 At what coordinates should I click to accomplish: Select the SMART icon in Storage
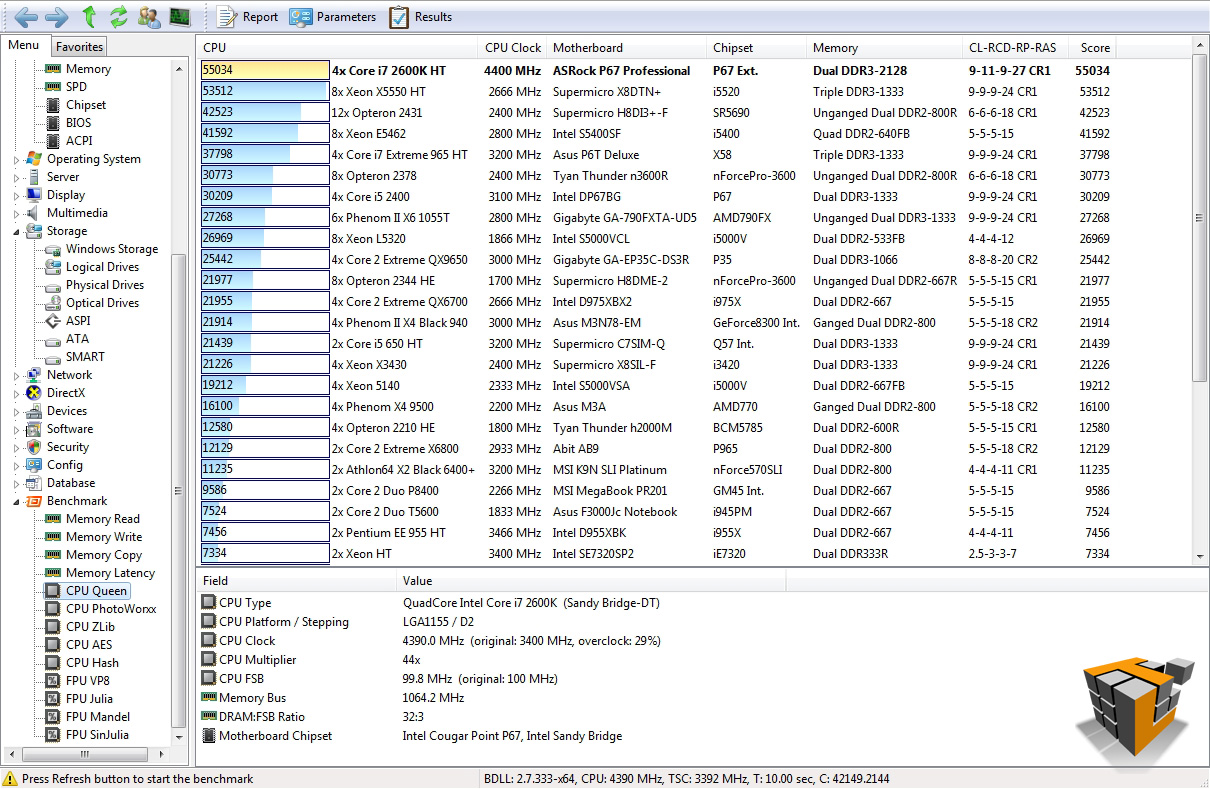[53, 357]
